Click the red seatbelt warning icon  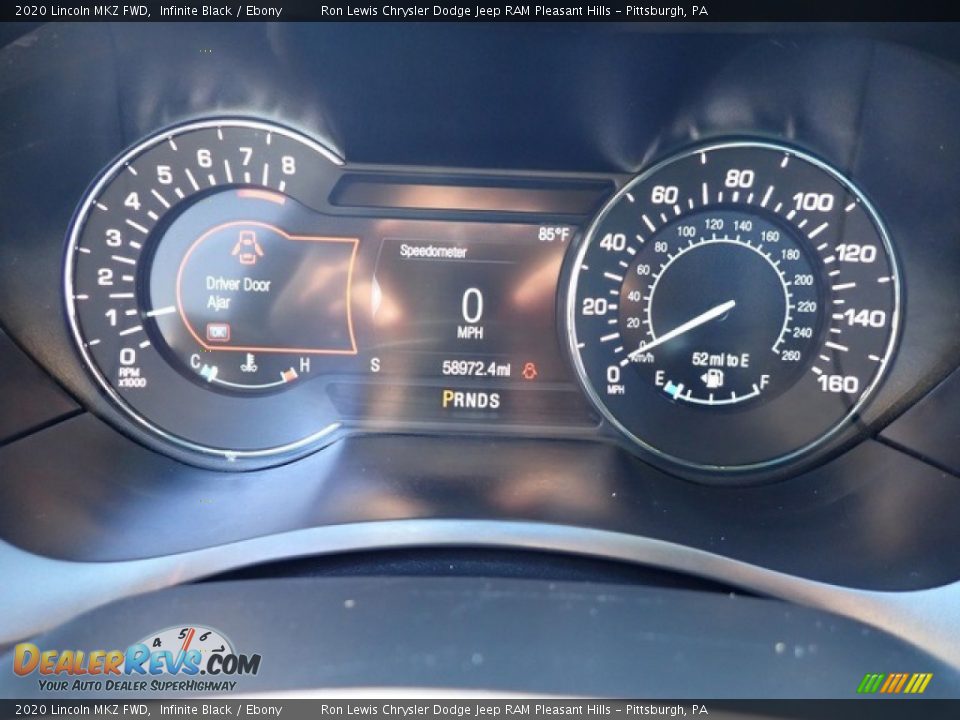[x=529, y=370]
